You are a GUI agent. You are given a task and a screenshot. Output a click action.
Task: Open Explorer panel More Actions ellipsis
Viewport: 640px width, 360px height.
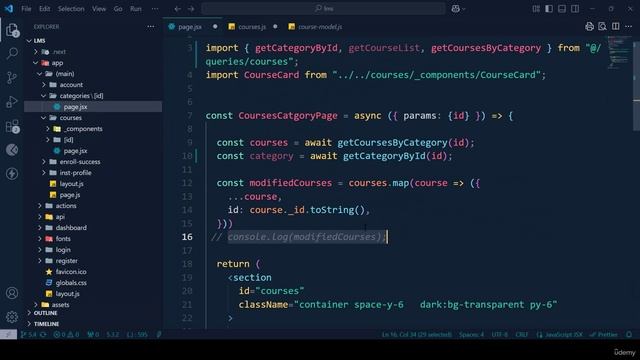pyautogui.click(x=151, y=27)
